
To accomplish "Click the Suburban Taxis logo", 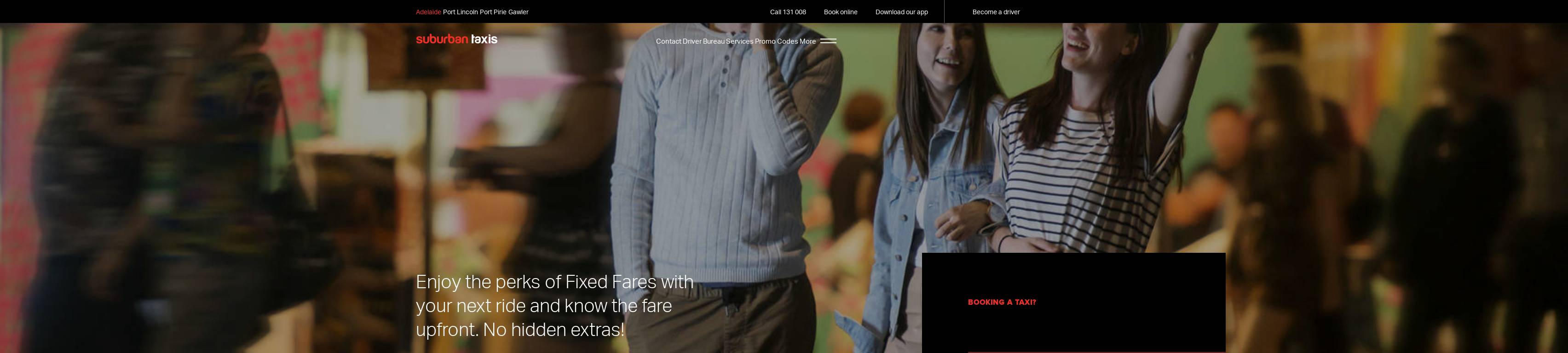I will click(456, 40).
